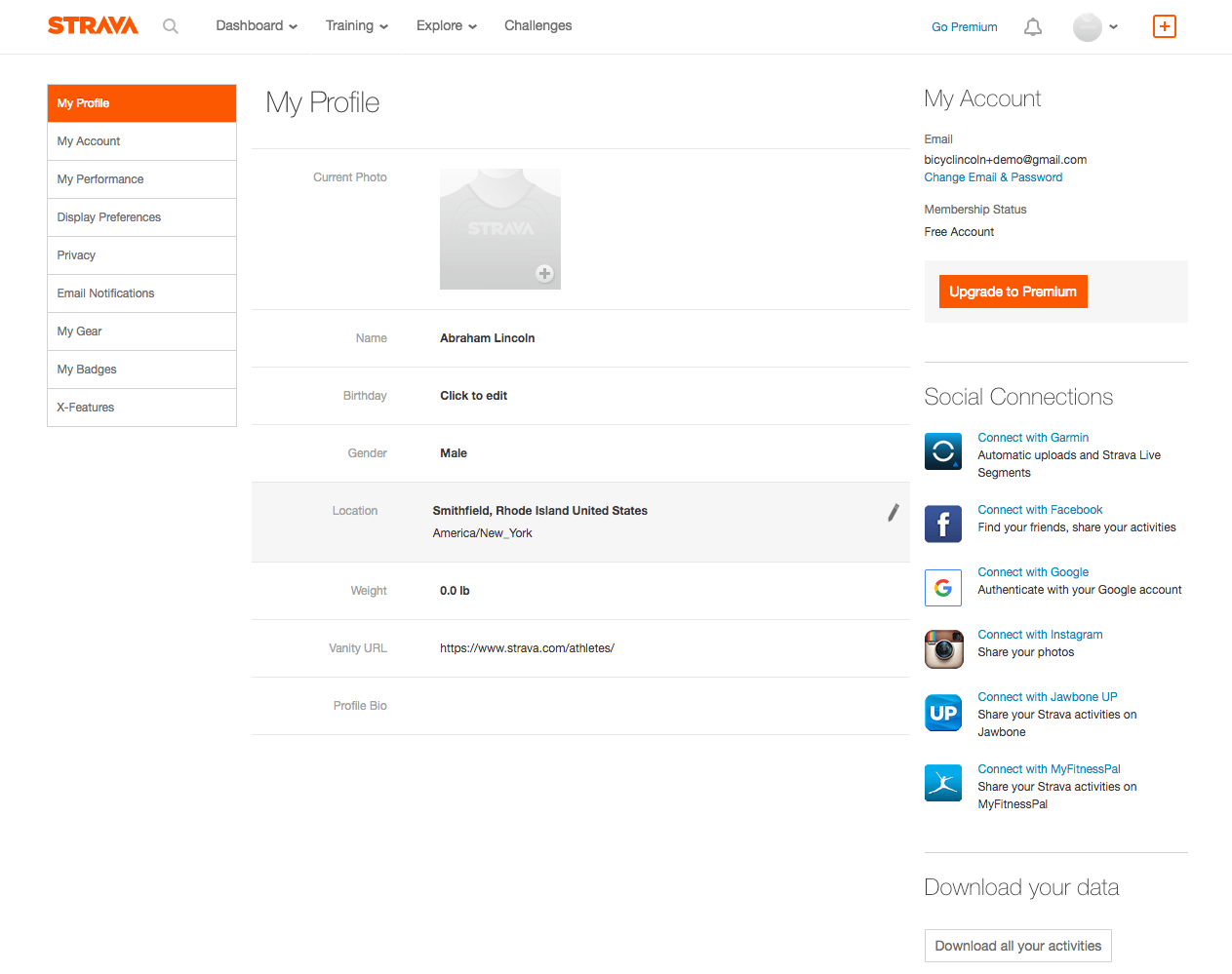Click the Facebook connection icon
This screenshot has width=1232, height=974.
tap(942, 524)
